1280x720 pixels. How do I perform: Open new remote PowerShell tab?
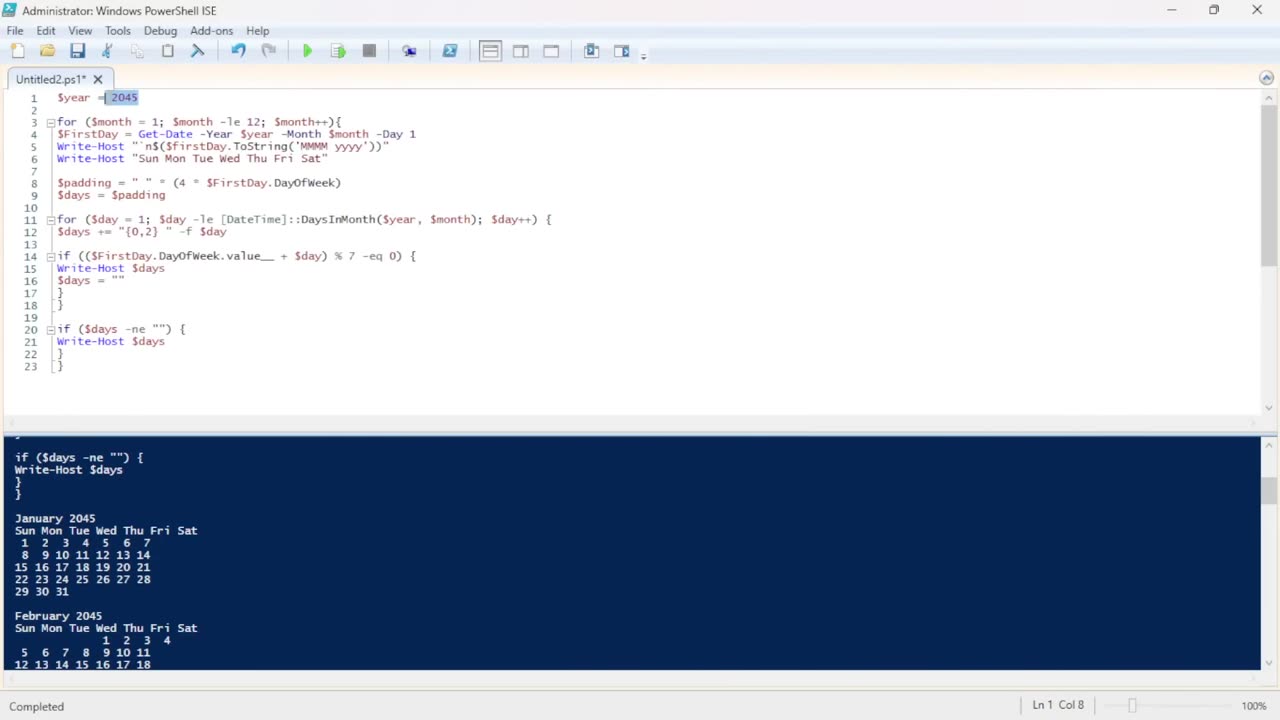point(409,51)
